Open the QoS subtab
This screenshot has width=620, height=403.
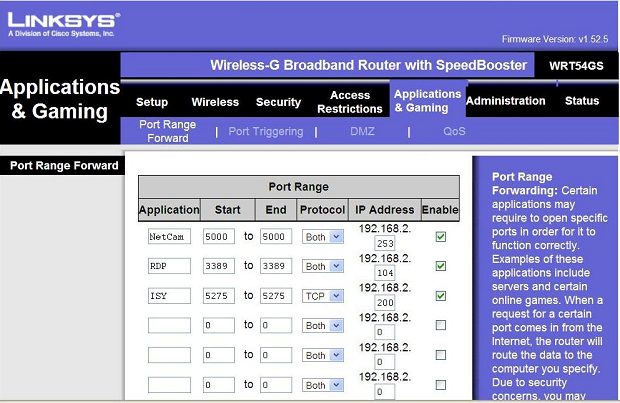click(x=454, y=131)
